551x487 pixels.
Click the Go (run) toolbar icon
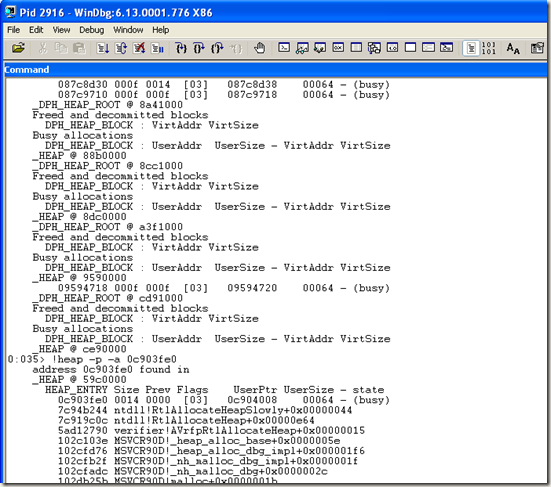point(103,48)
